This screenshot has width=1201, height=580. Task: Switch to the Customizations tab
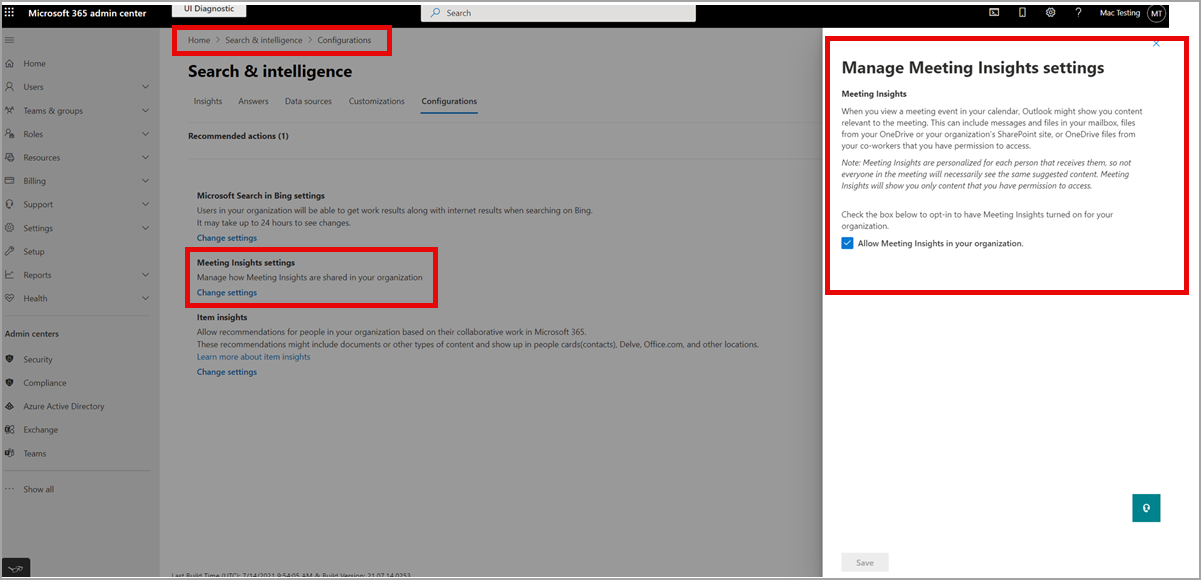pyautogui.click(x=376, y=101)
